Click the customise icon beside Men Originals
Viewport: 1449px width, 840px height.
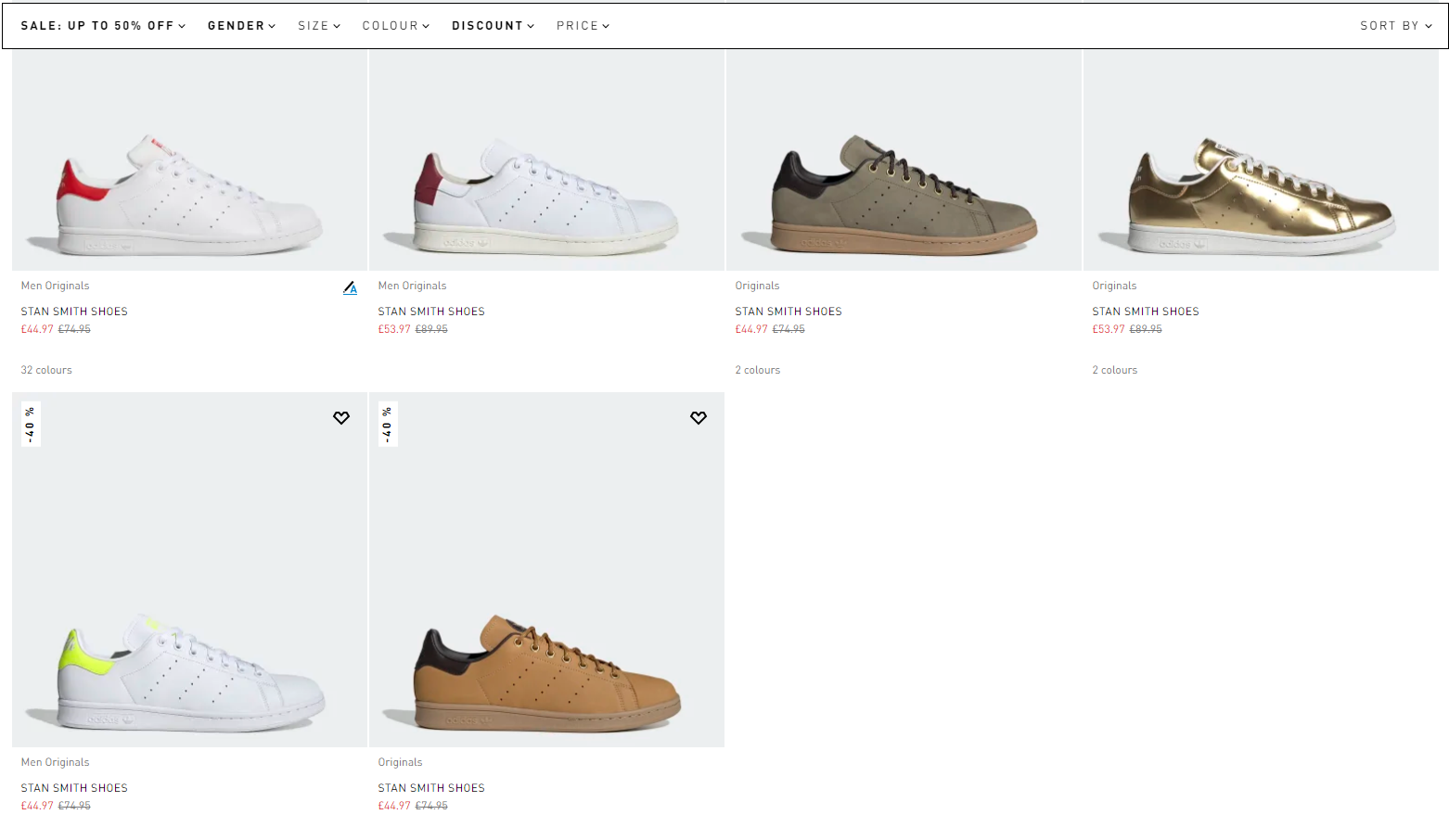350,288
